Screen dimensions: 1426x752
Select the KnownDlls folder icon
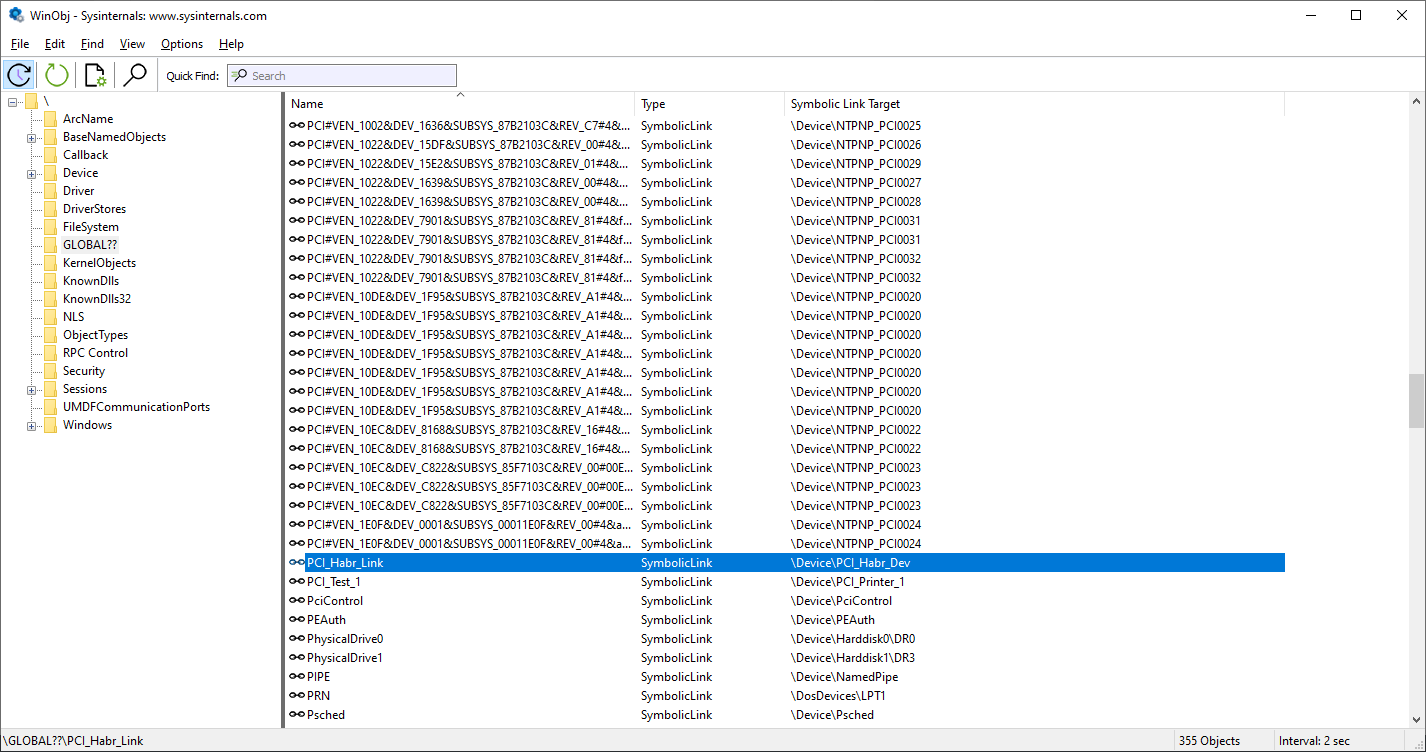50,281
